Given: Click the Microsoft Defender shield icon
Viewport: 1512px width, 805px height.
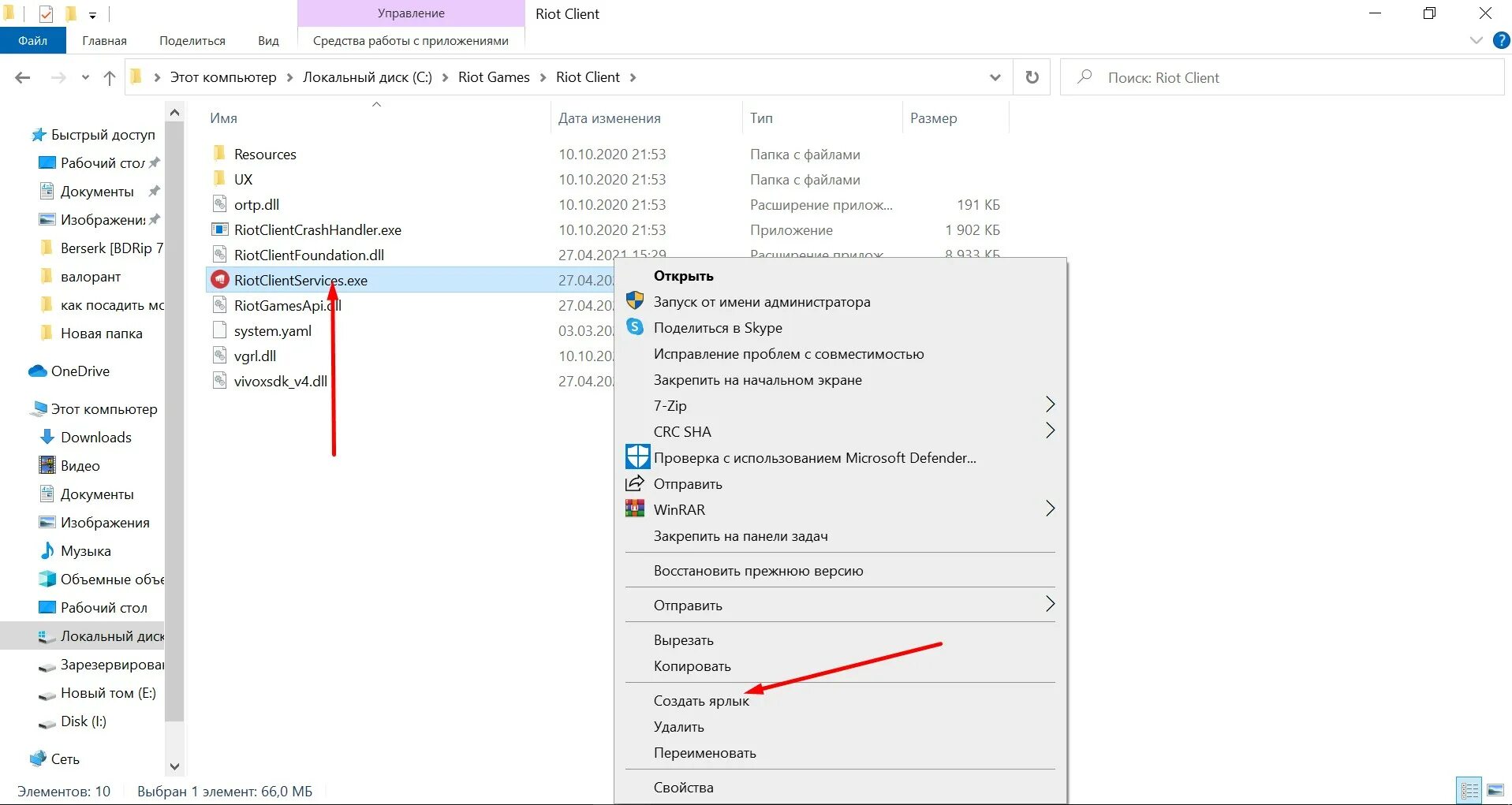Looking at the screenshot, I should 637,457.
